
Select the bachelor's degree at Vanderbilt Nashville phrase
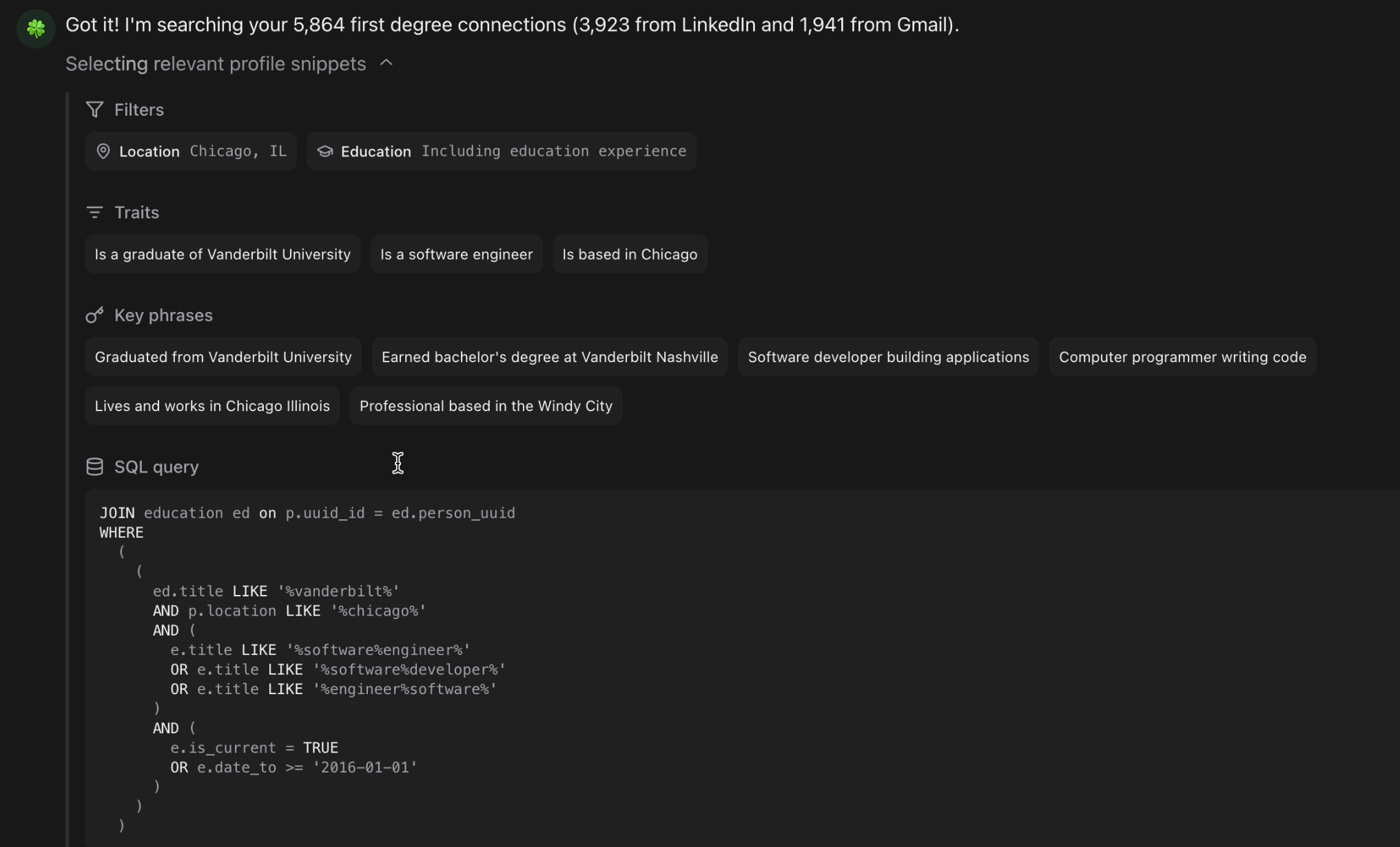(x=549, y=357)
